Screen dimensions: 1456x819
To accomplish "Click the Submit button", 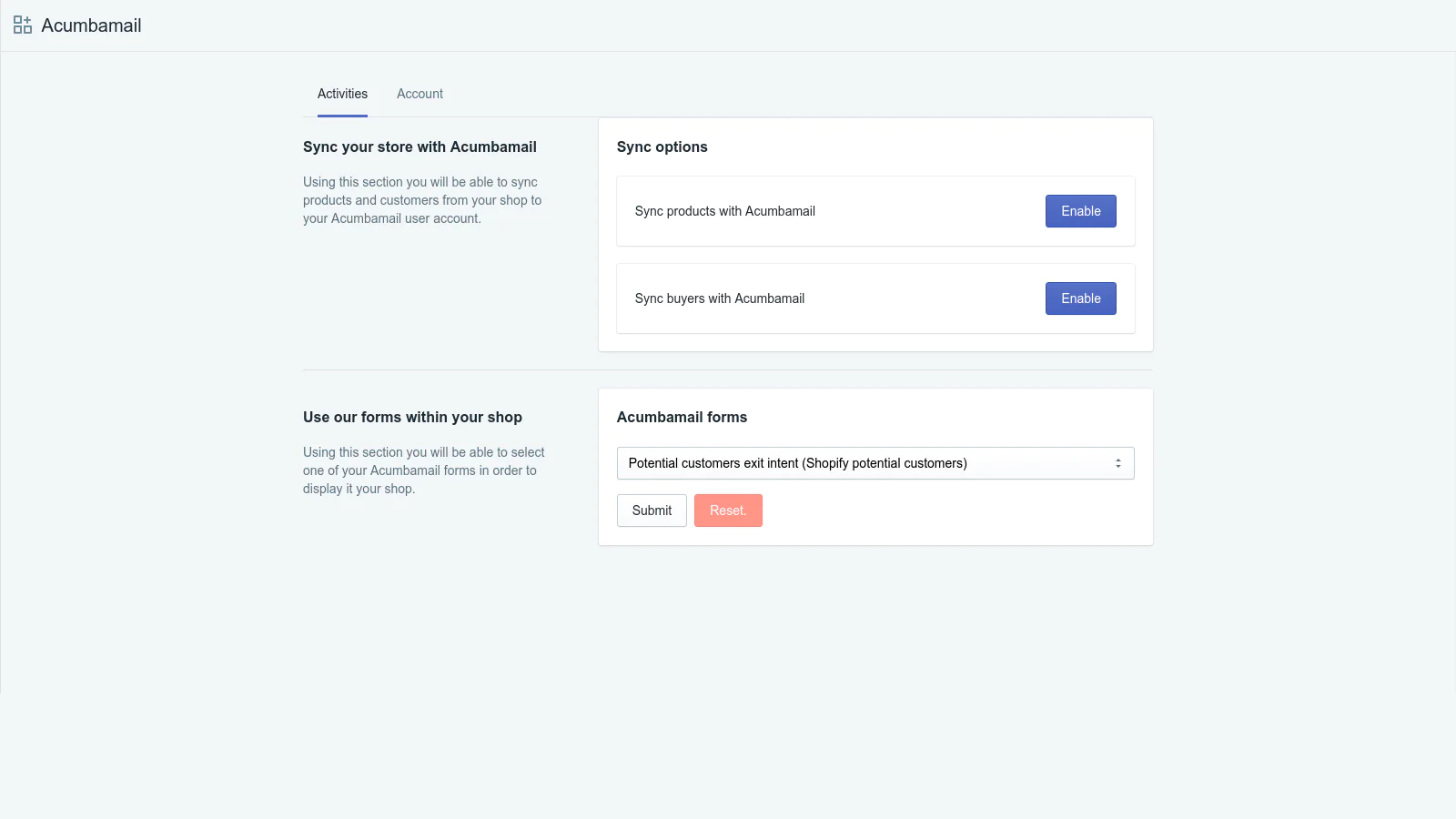I will tap(652, 511).
